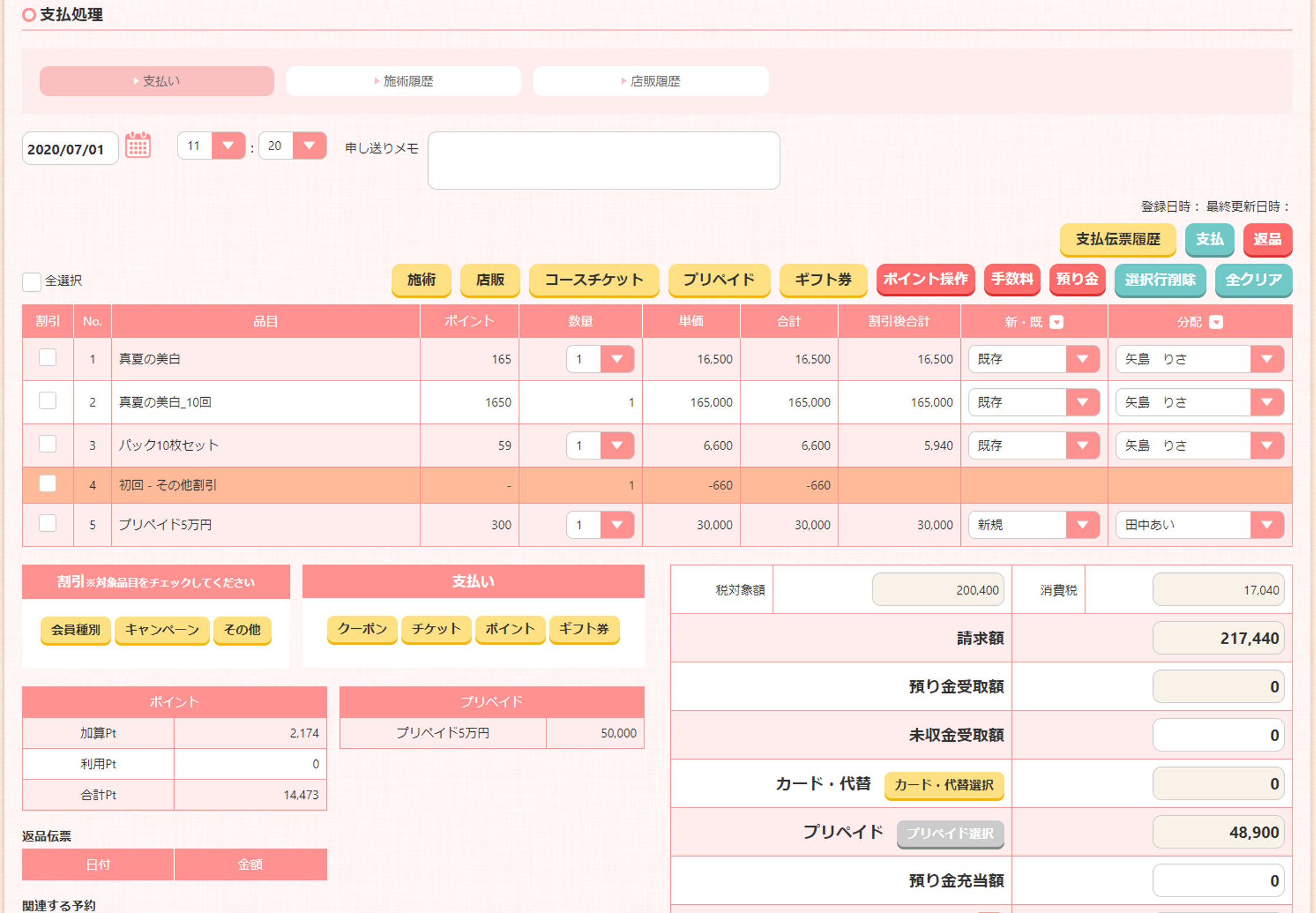Open 矢島 りさ staff dropdown in row 2
This screenshot has width=1316, height=913.
1200,402
